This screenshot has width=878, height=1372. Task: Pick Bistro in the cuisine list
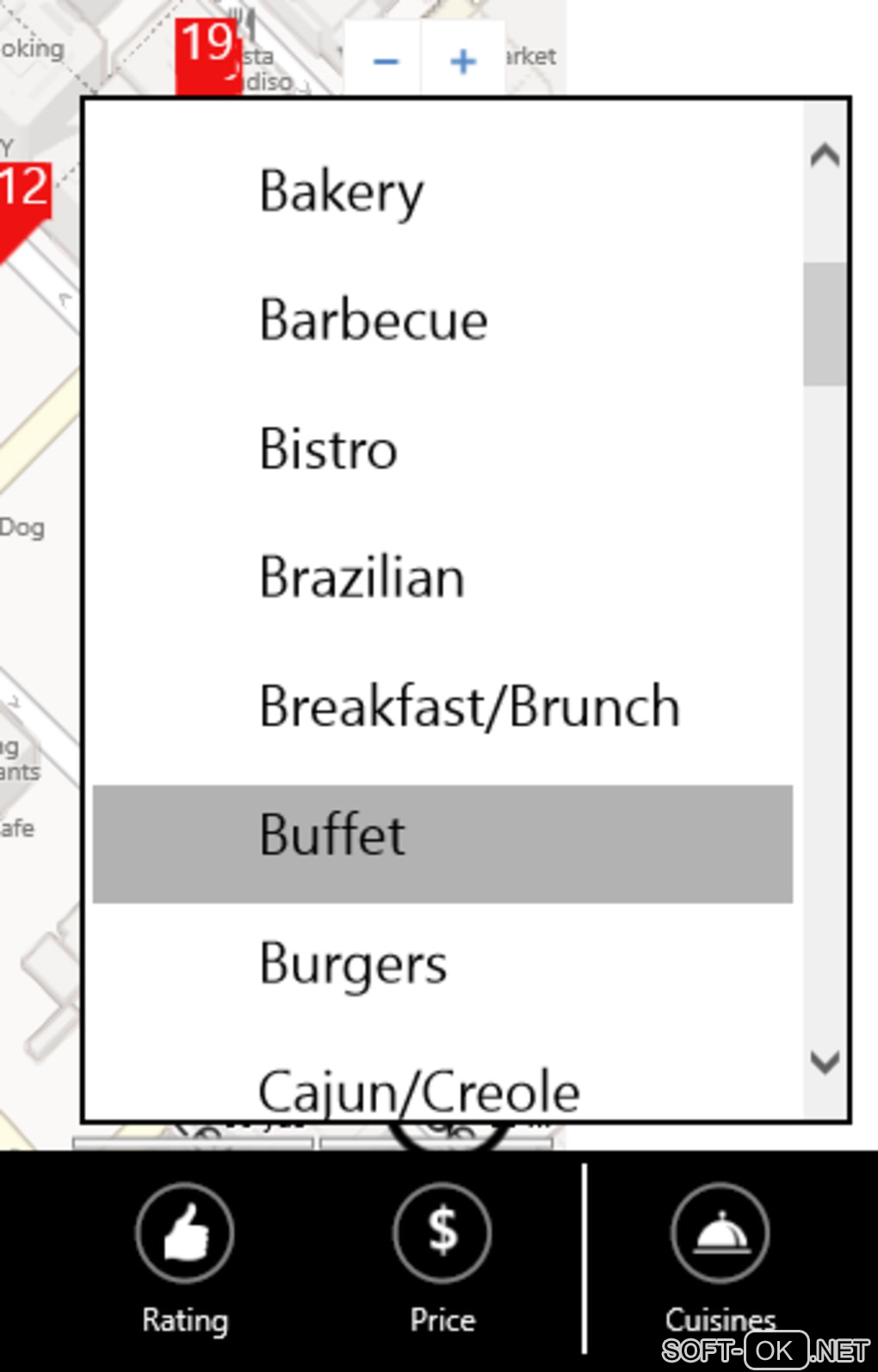click(x=328, y=449)
